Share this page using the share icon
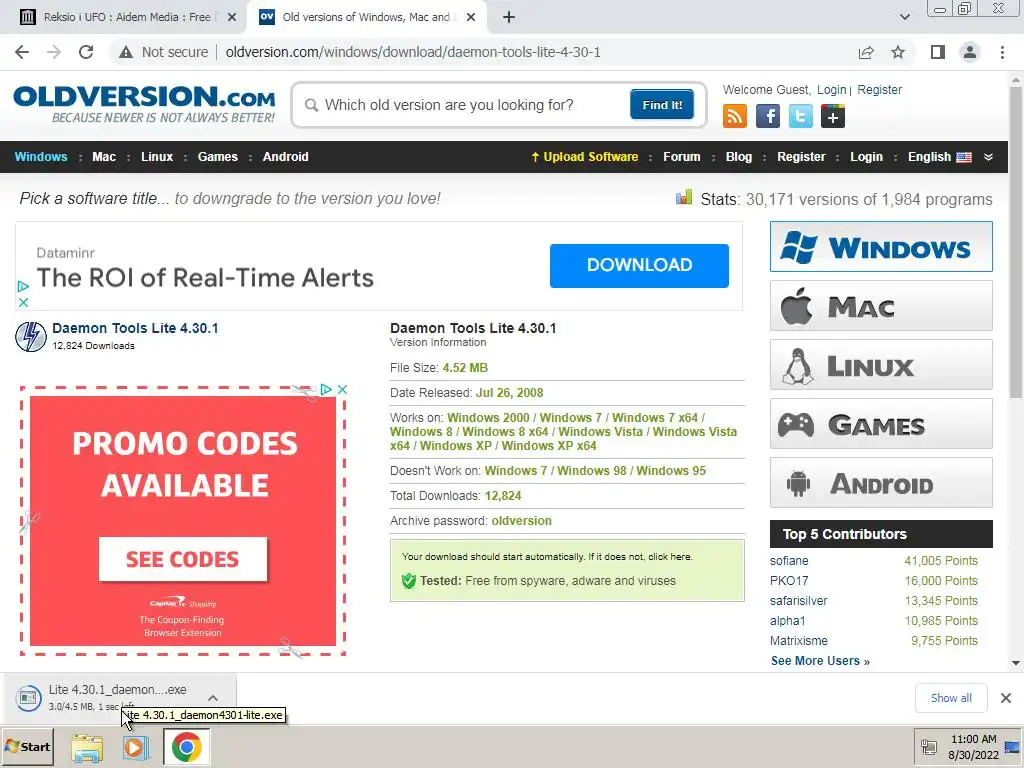The height and width of the screenshot is (768, 1024). [x=866, y=52]
